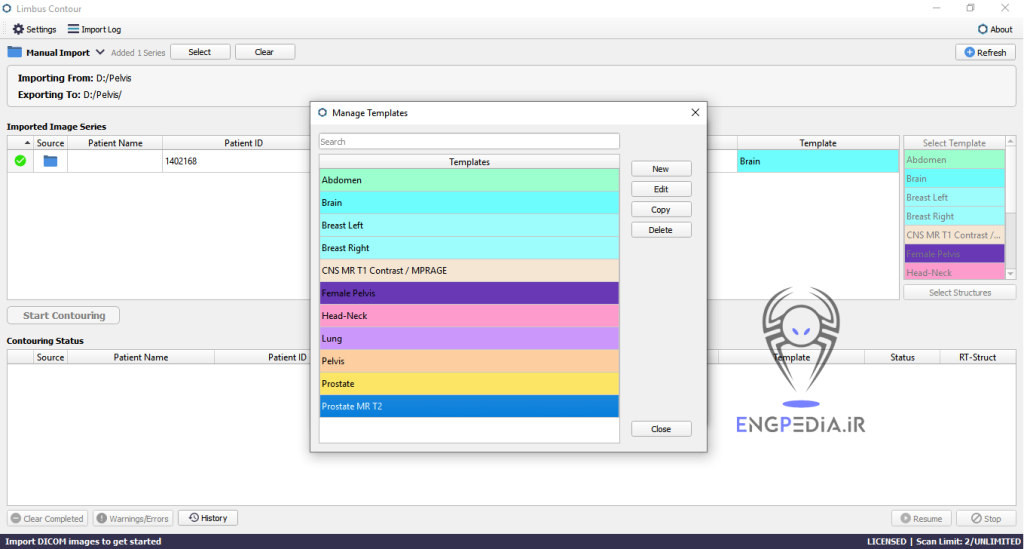The height and width of the screenshot is (549, 1024).
Task: Choose Prostate MR T2 template row
Action: pos(469,406)
